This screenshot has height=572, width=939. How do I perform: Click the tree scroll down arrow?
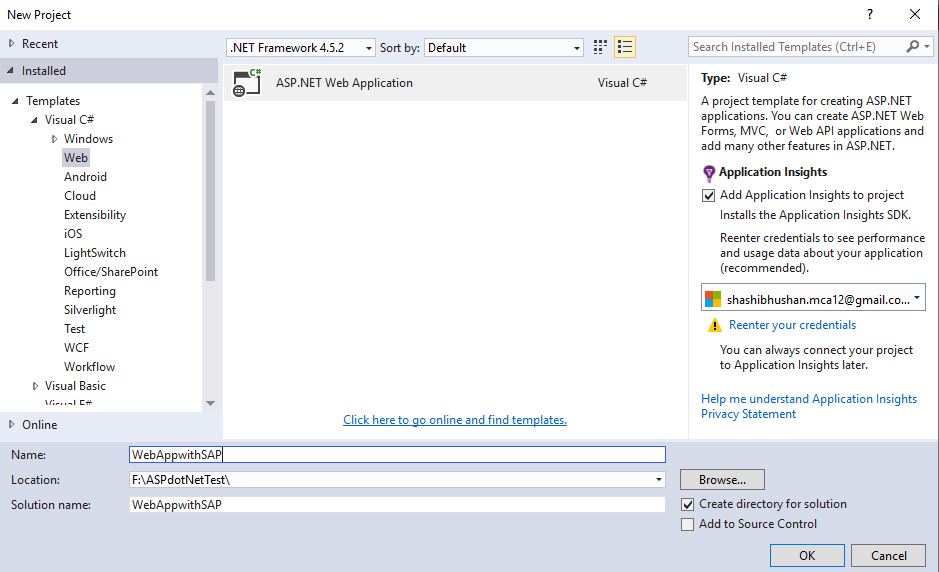tap(210, 404)
